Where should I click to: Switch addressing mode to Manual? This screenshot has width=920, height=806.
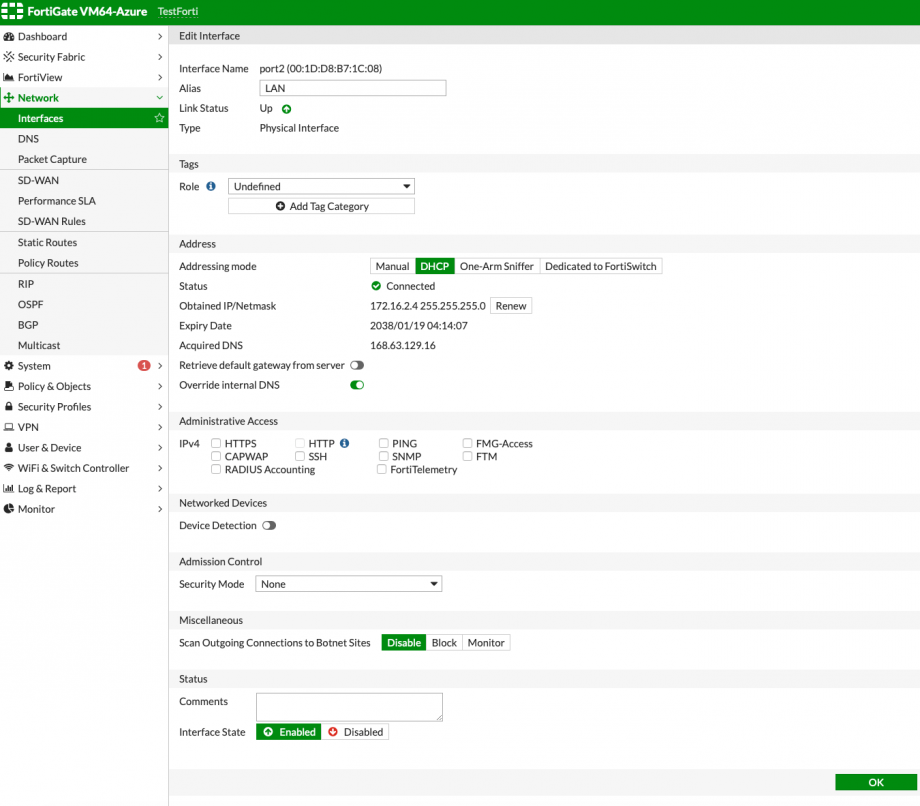click(x=391, y=266)
